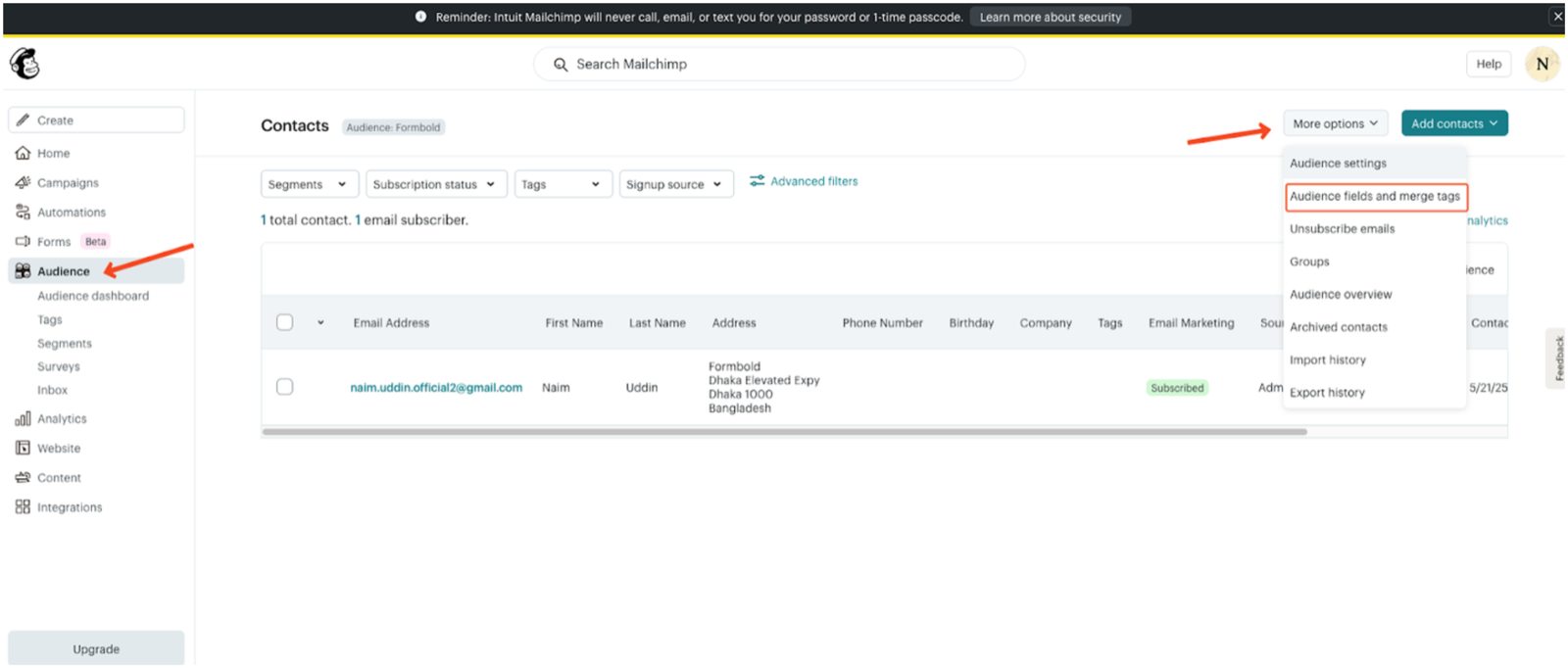The image size is (1568, 668).
Task: Open Surveys under Audience in sidebar
Action: (59, 366)
